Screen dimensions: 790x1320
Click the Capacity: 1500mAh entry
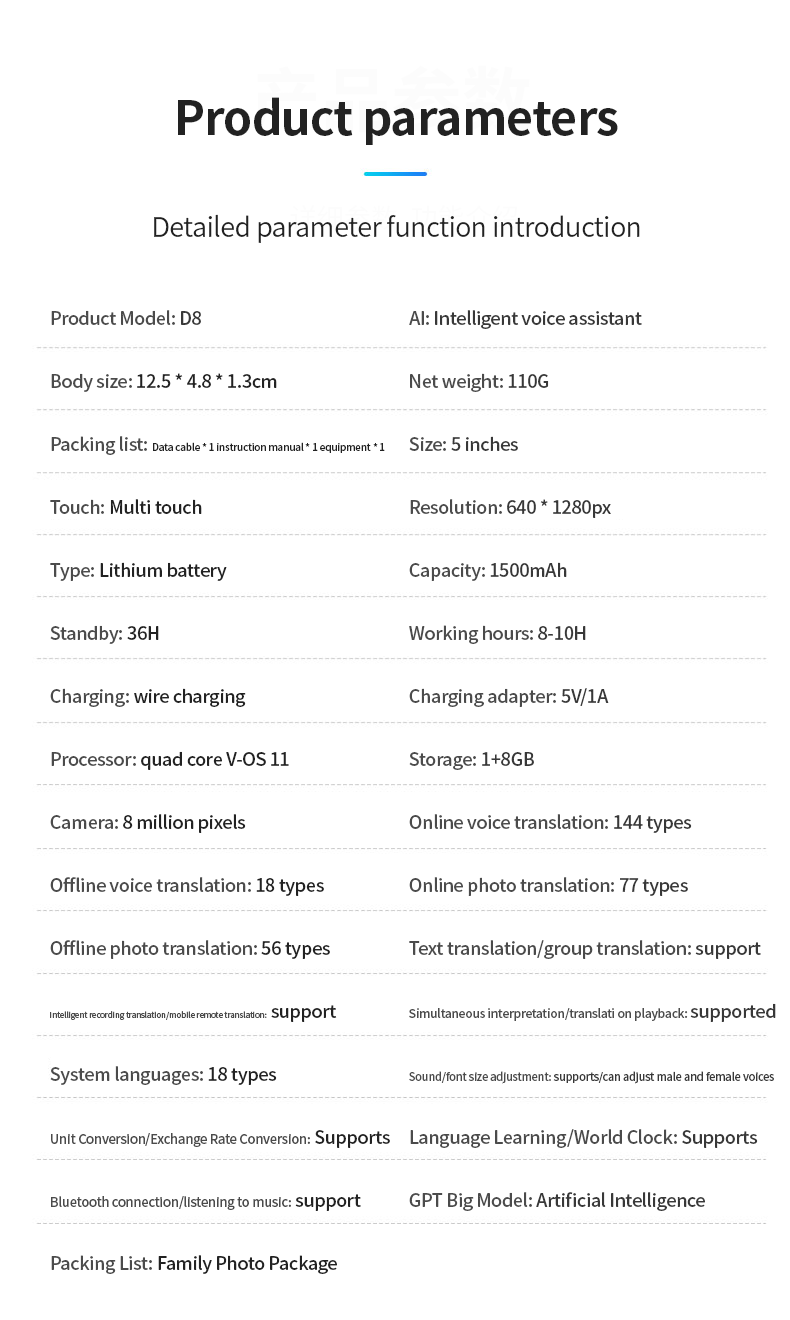[x=488, y=570]
